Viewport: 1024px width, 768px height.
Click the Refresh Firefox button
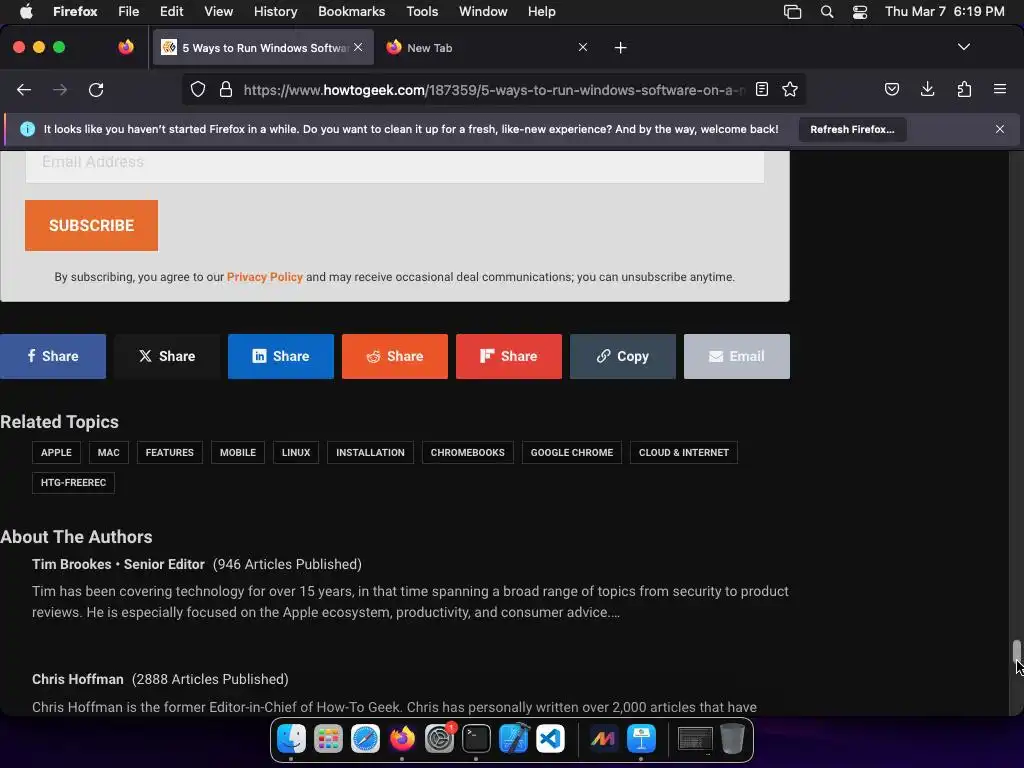click(x=852, y=129)
